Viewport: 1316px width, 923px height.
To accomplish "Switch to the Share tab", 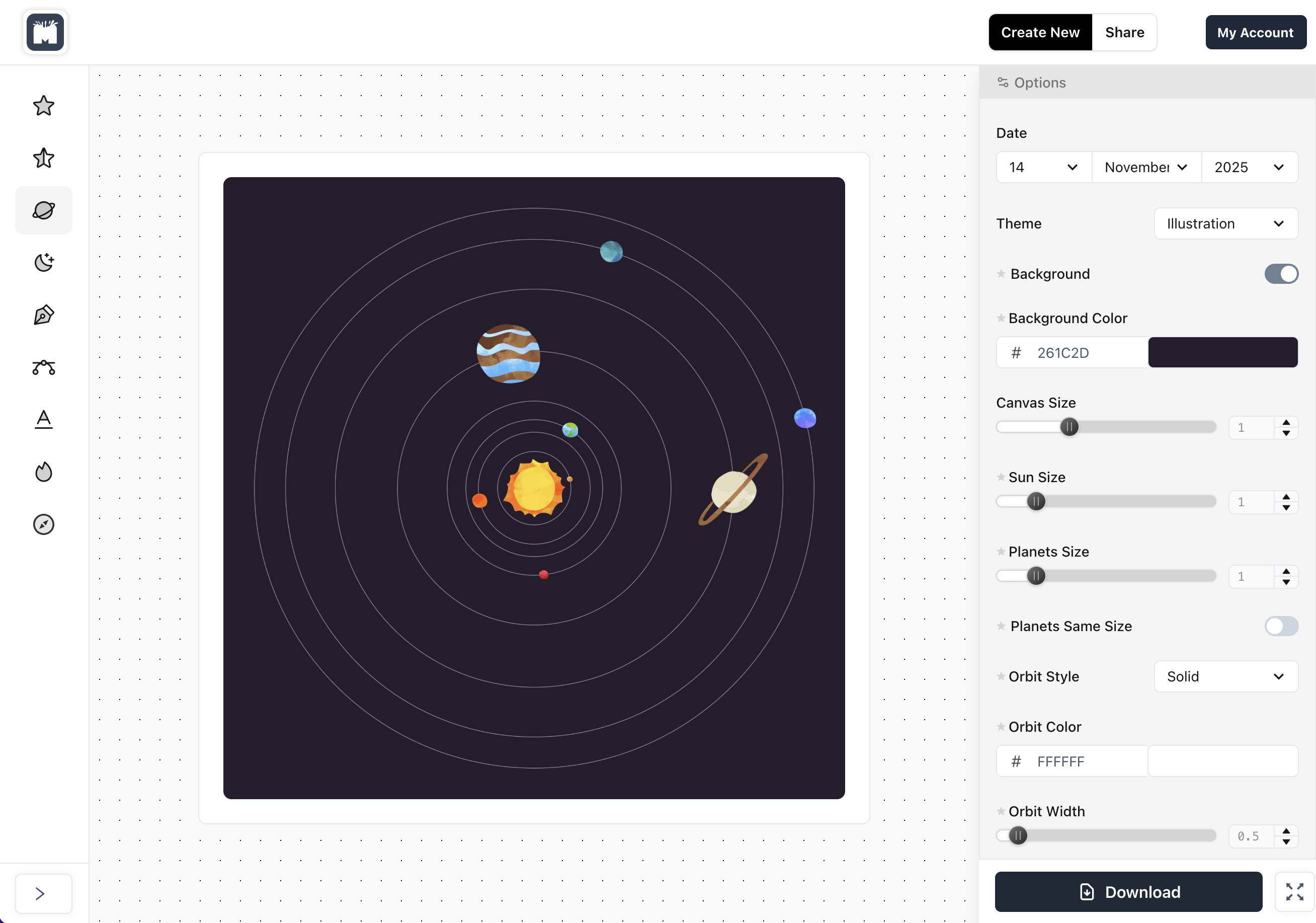I will [1124, 33].
